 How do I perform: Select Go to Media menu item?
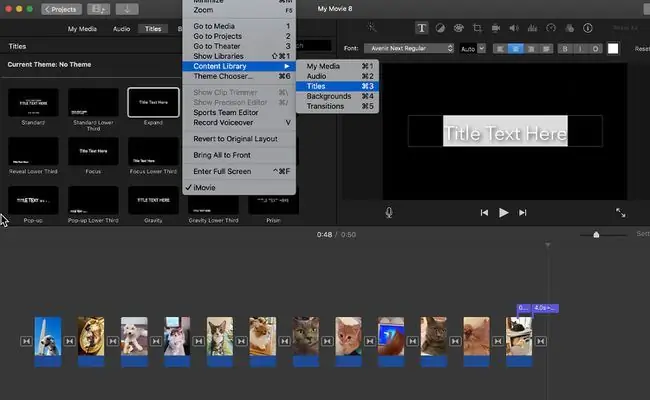pos(239,26)
